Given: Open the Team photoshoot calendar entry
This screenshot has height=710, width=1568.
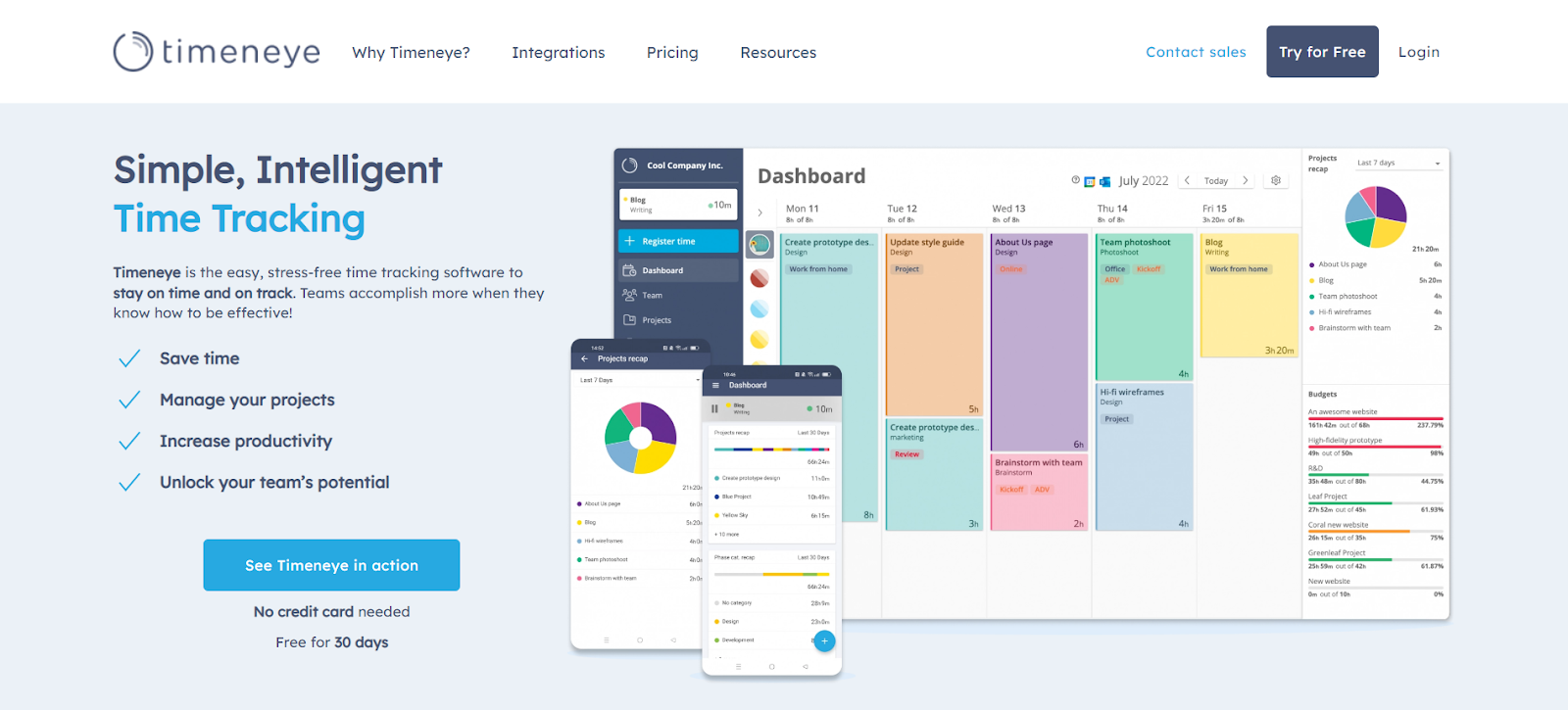Looking at the screenshot, I should (x=1144, y=307).
